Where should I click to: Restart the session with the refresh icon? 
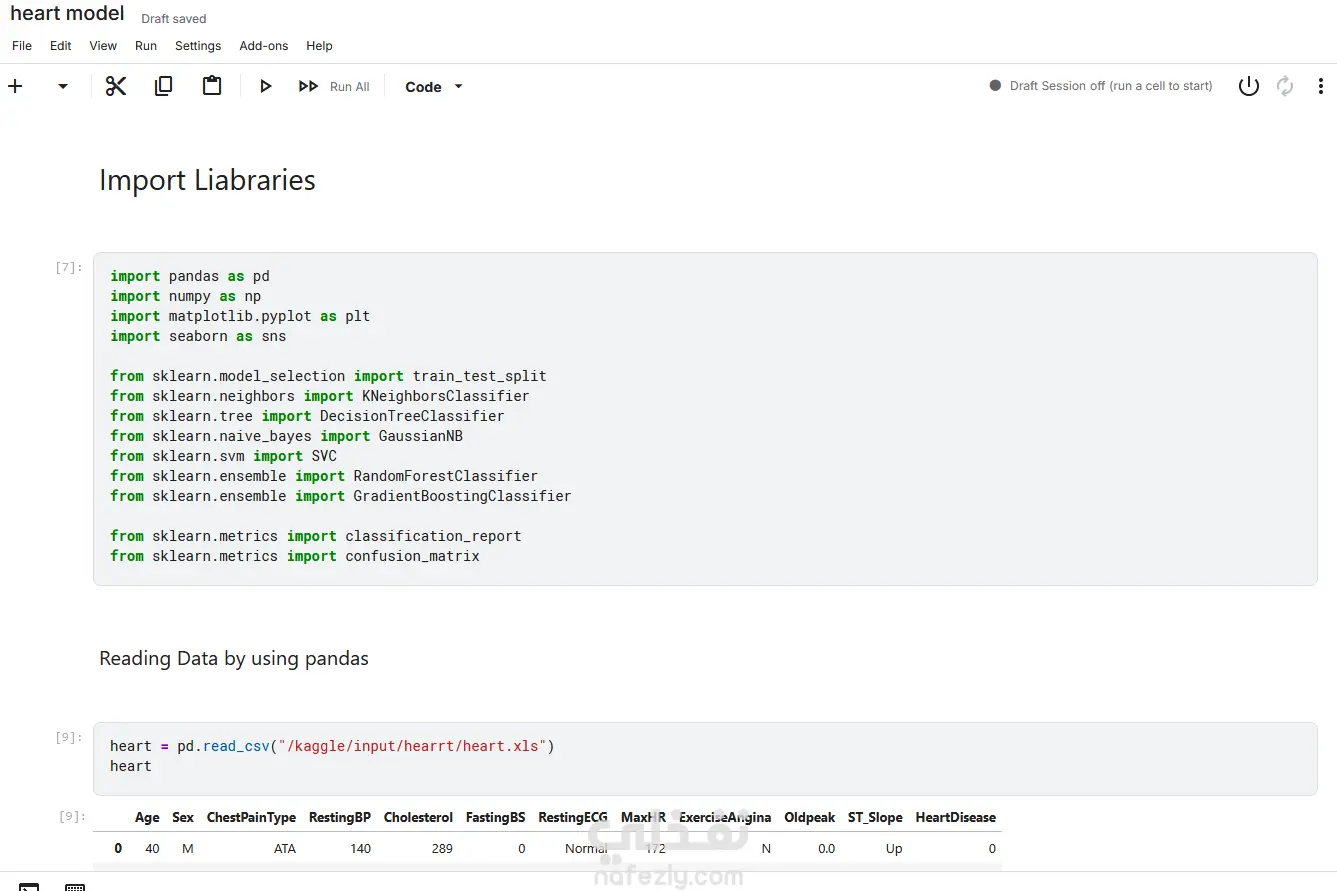[1285, 87]
